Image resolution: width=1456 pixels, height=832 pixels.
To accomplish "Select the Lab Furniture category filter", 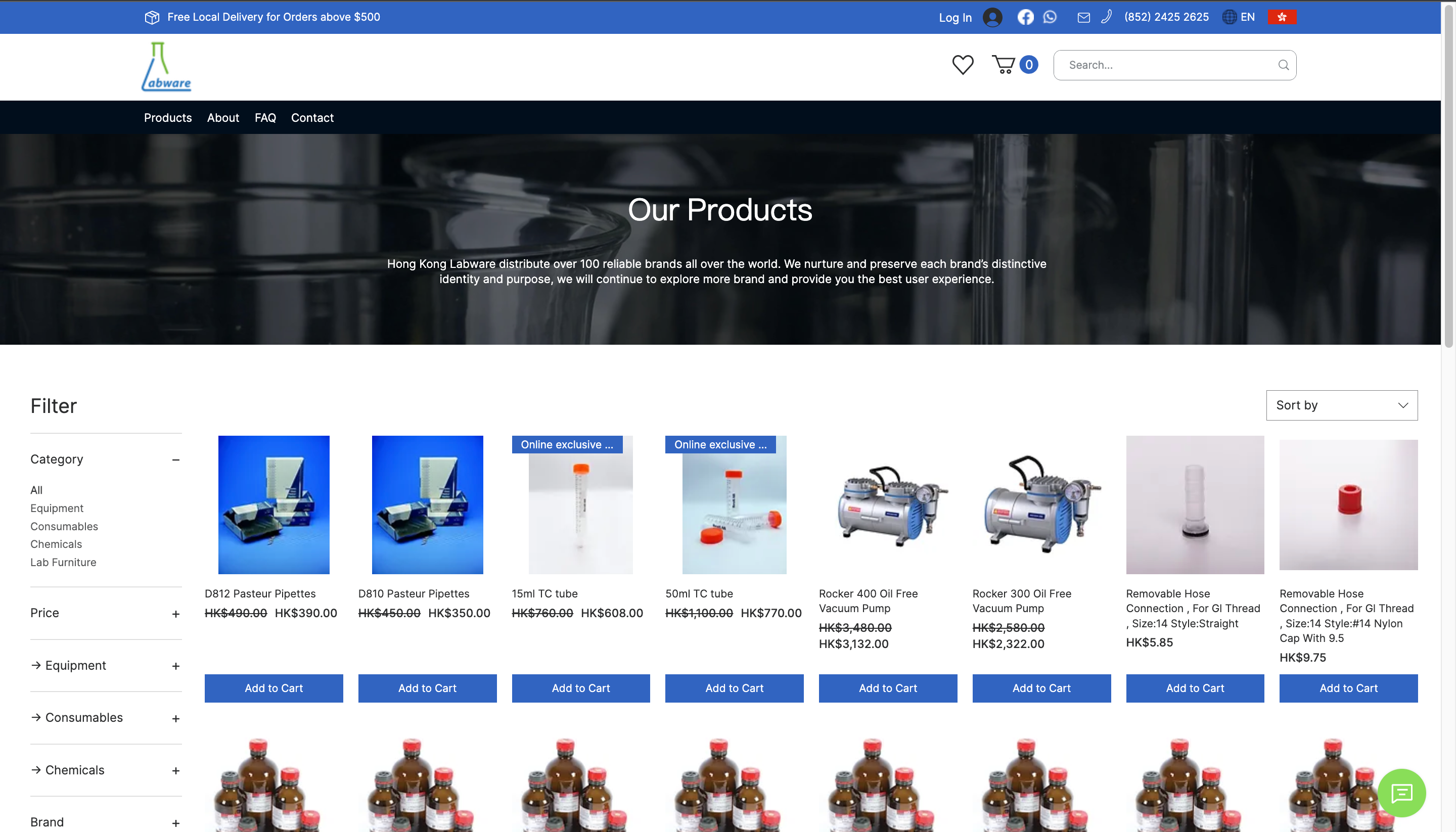I will (63, 562).
